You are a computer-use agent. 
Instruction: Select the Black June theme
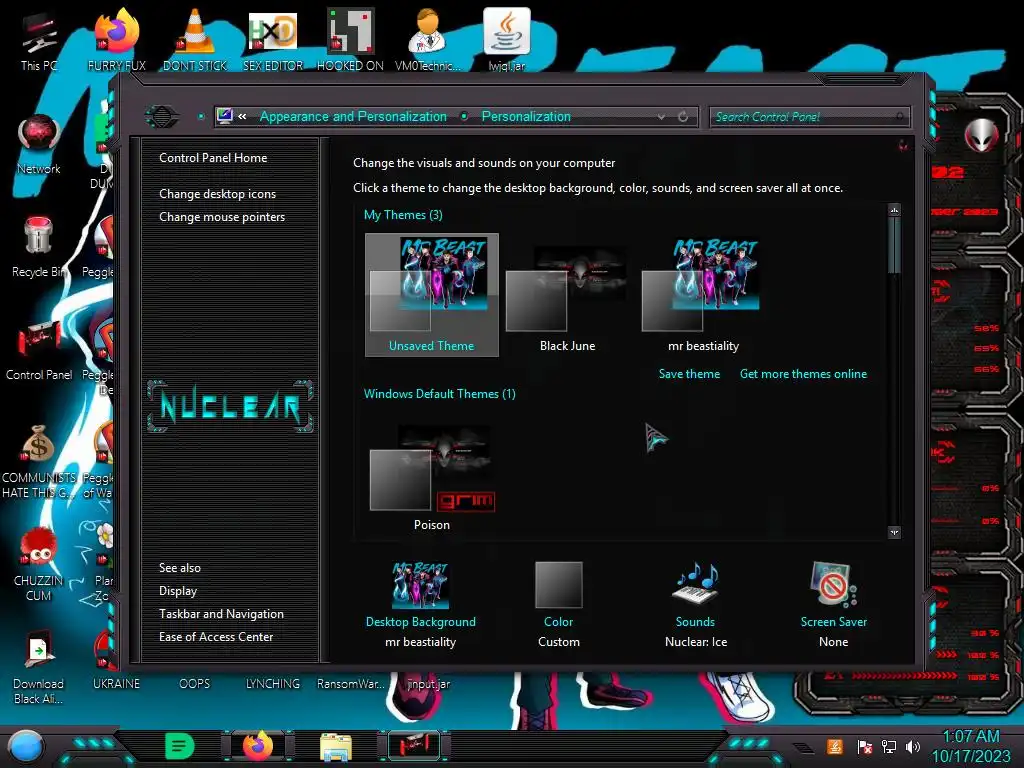pos(568,295)
